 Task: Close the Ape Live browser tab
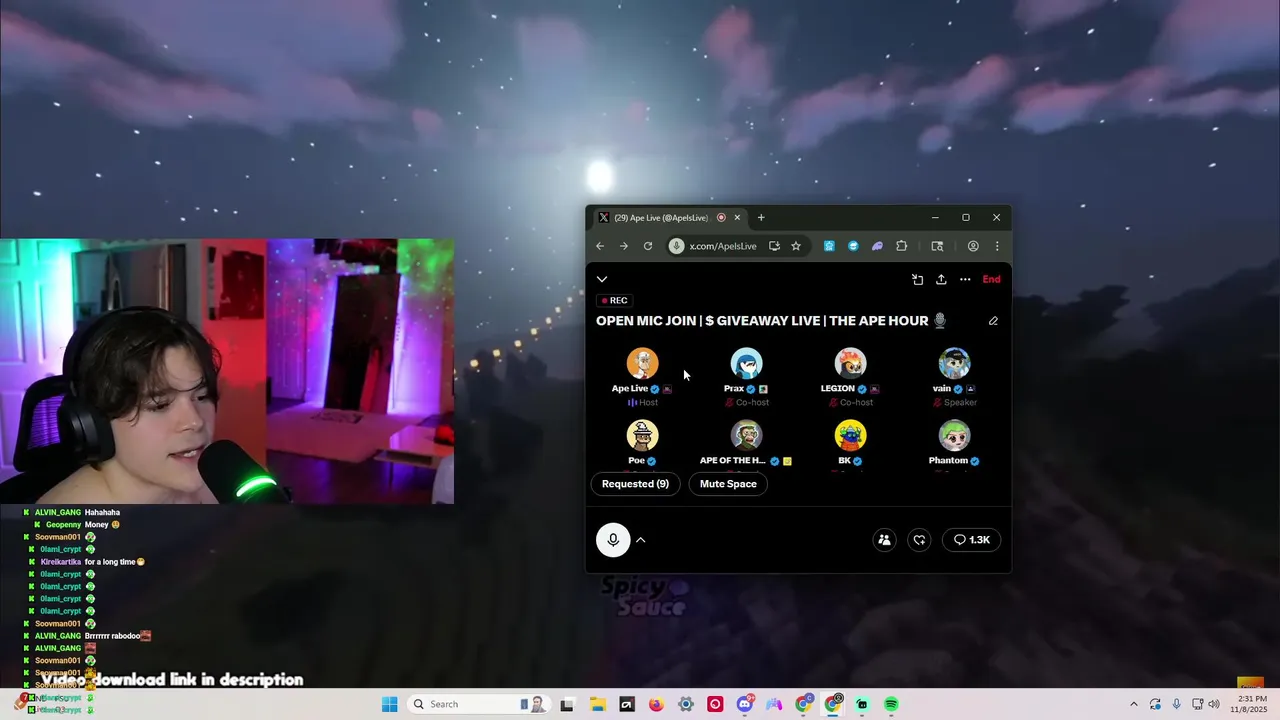click(x=737, y=218)
